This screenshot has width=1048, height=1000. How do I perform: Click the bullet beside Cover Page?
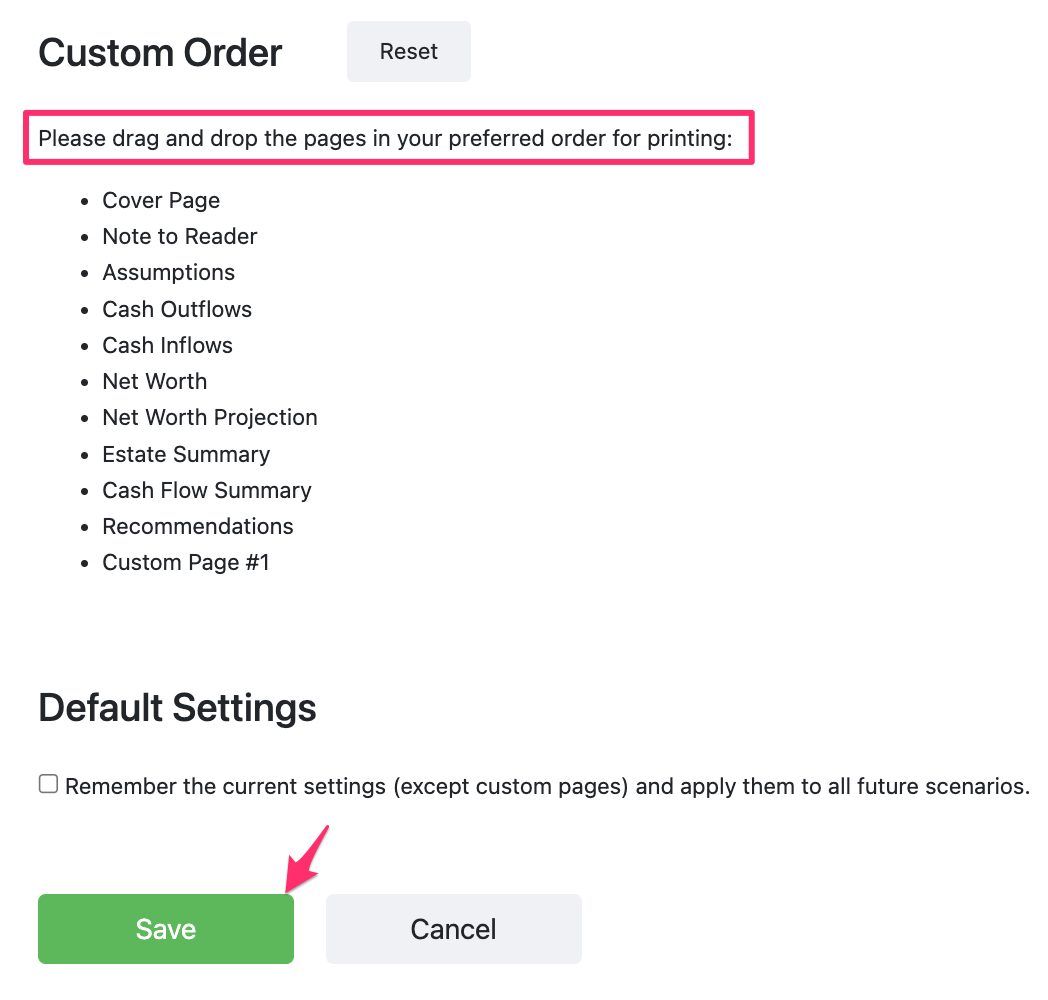[x=85, y=201]
